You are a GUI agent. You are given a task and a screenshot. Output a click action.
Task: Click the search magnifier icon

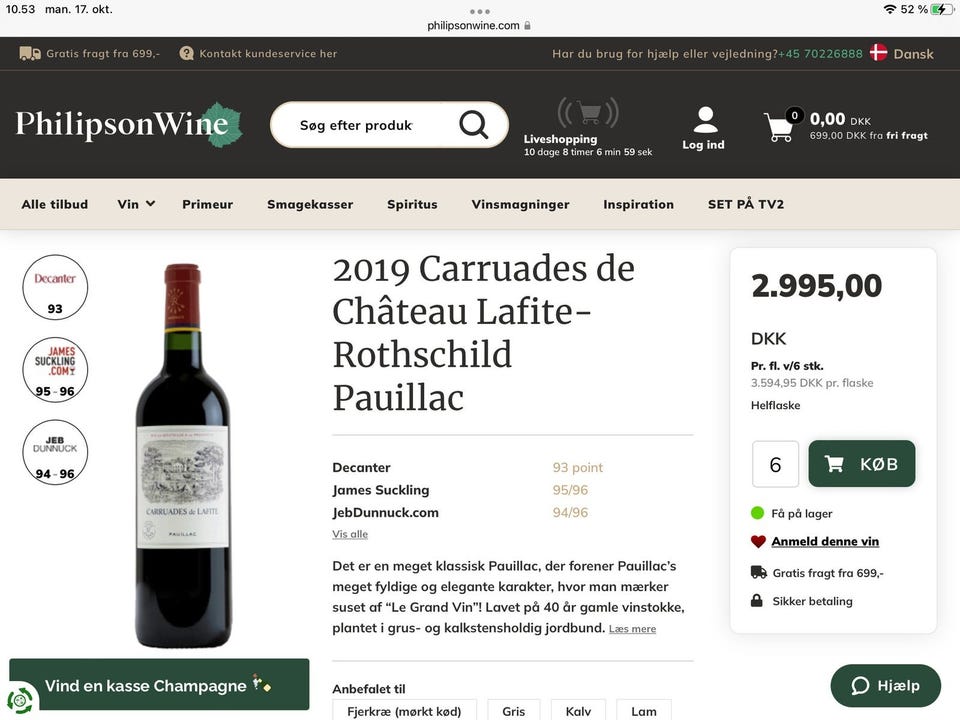[473, 125]
